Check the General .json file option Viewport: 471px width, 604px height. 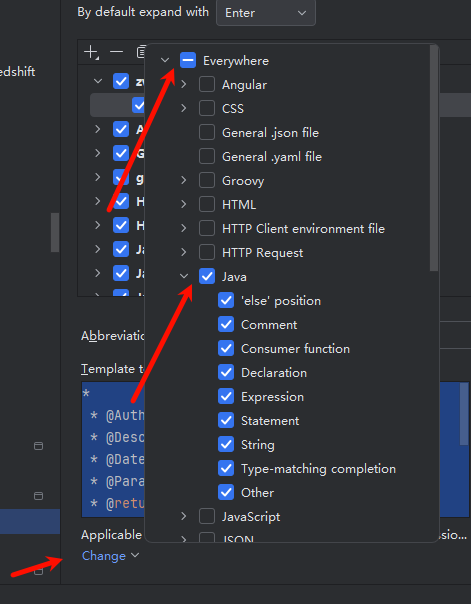(207, 133)
